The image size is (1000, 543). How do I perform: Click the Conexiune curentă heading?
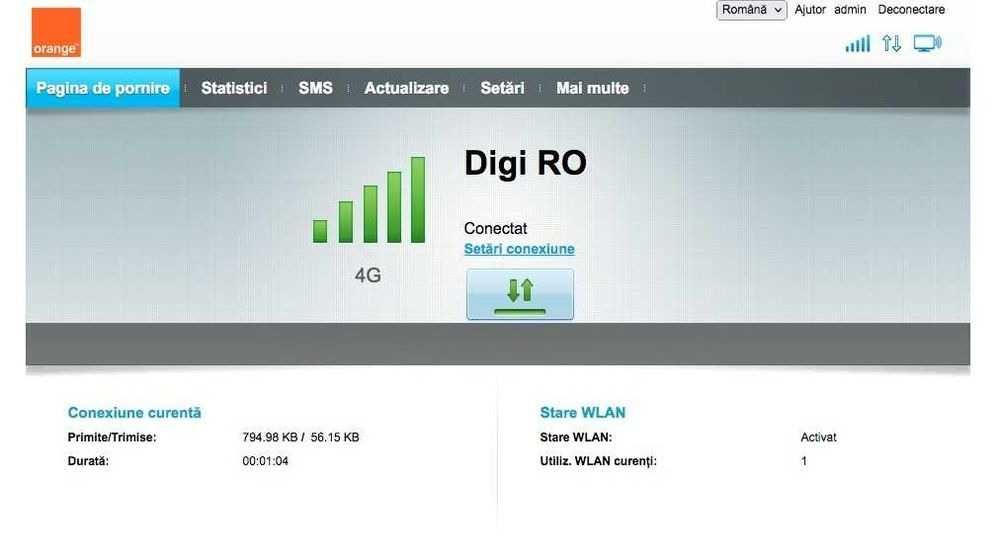(135, 413)
